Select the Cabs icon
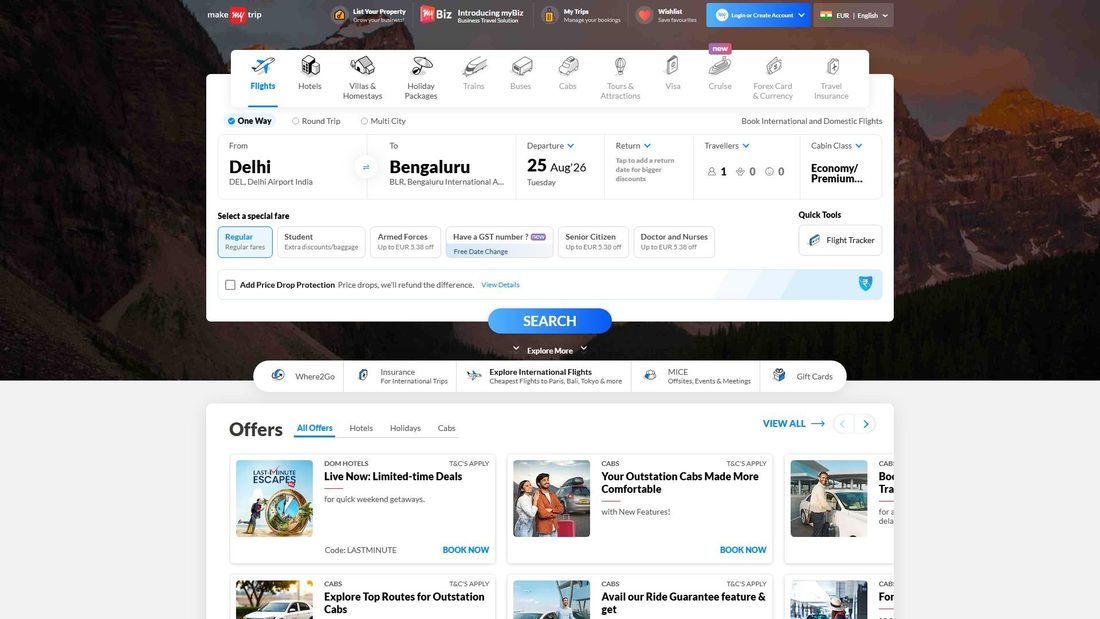 point(568,66)
